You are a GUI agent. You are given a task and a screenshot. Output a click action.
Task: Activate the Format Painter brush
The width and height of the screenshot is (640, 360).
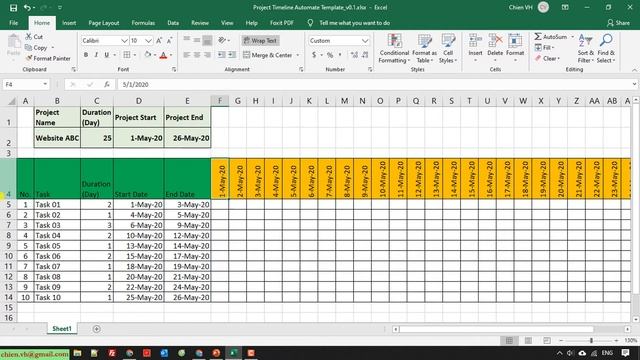[x=48, y=58]
